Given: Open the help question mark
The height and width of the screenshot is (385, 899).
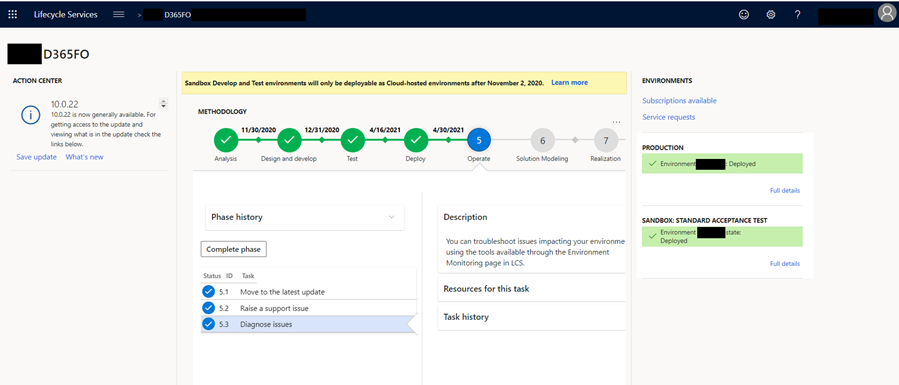Looking at the screenshot, I should pos(798,15).
